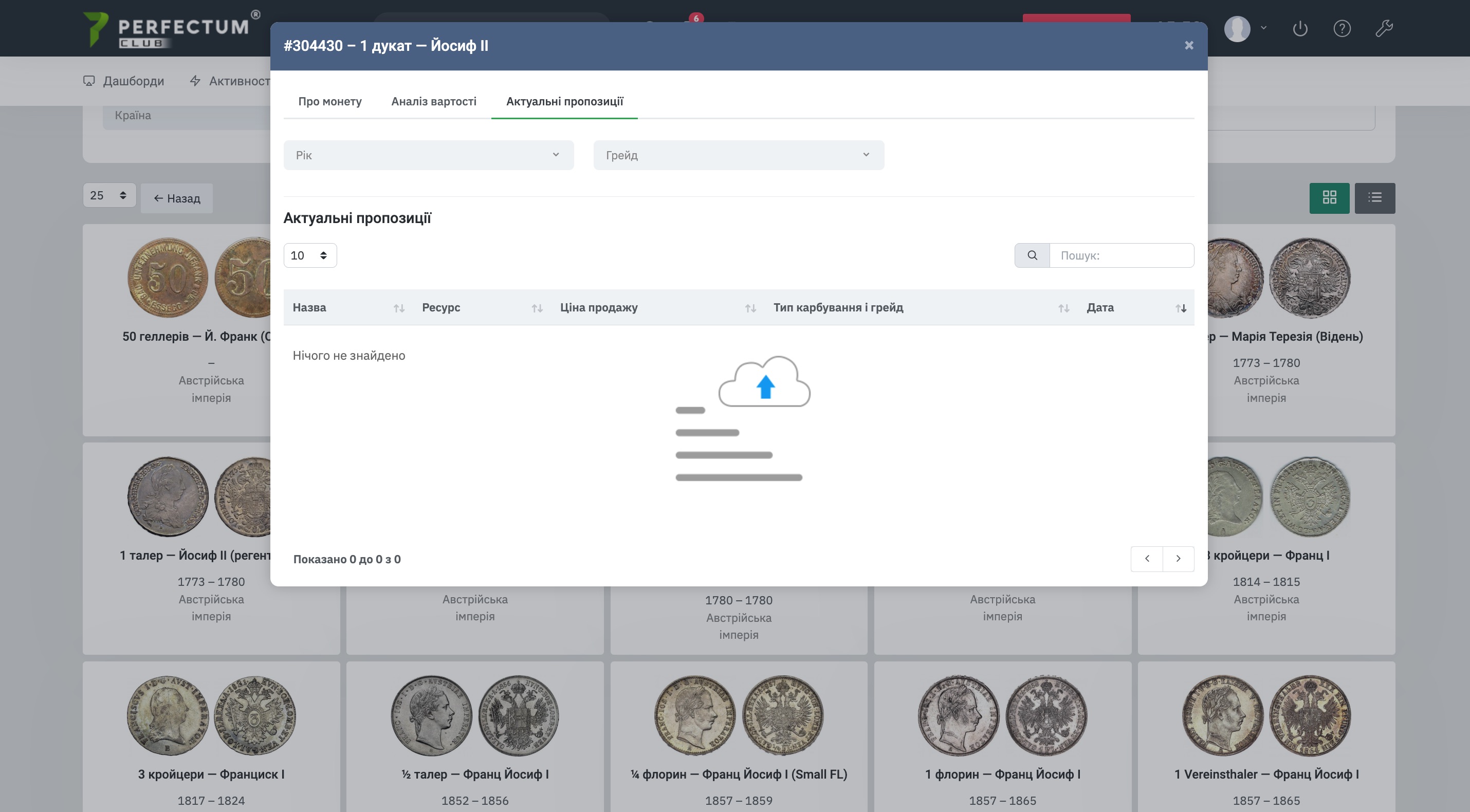
Task: Open the Рік dropdown filter
Action: tap(429, 155)
